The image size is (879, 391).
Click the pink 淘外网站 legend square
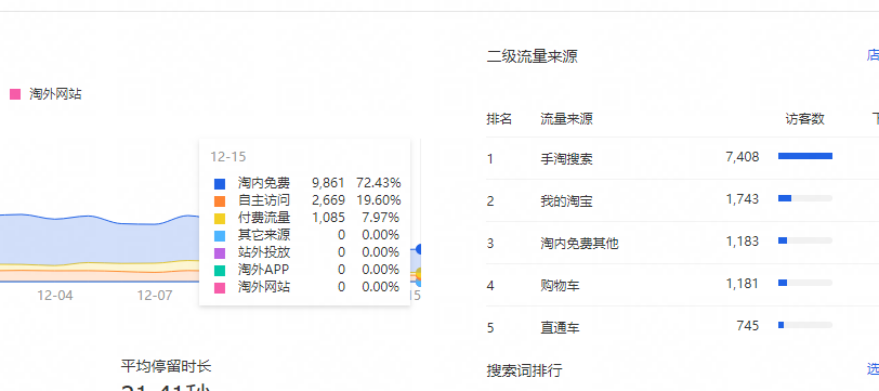15,94
